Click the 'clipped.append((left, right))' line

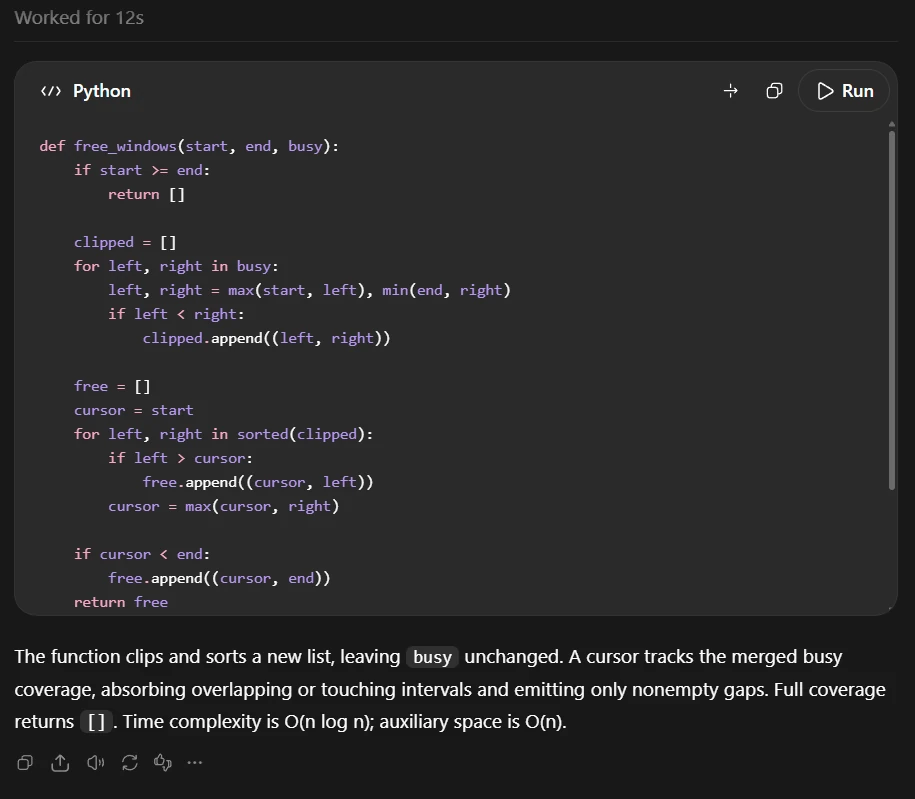[266, 338]
